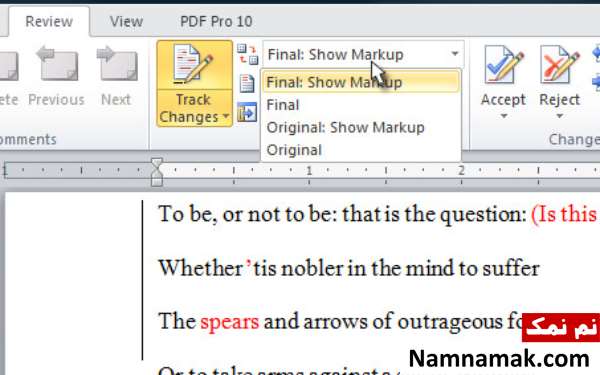Reject the tracked change
This screenshot has height=375, width=600.
[x=559, y=75]
